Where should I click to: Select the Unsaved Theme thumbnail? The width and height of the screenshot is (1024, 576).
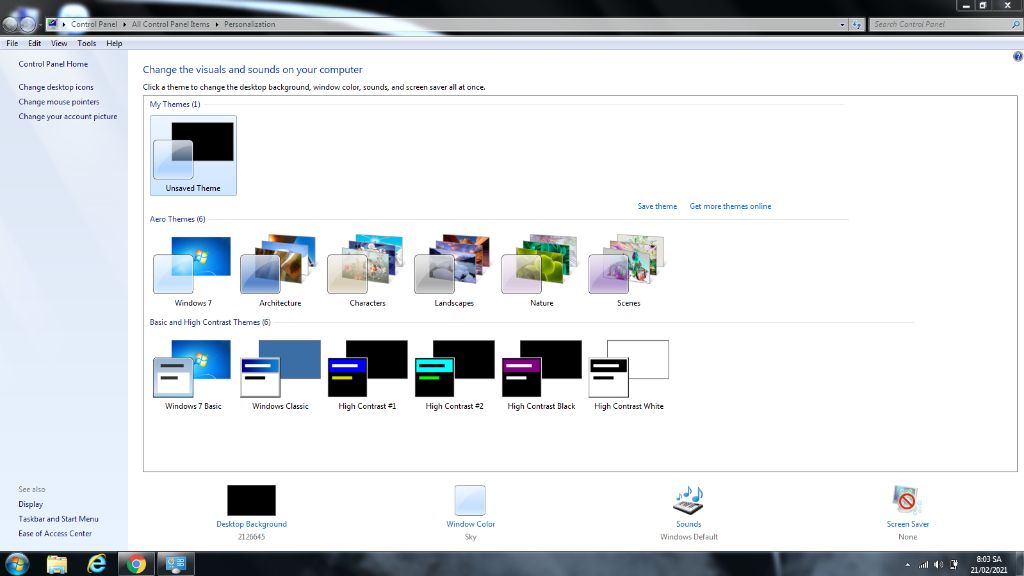click(x=193, y=155)
